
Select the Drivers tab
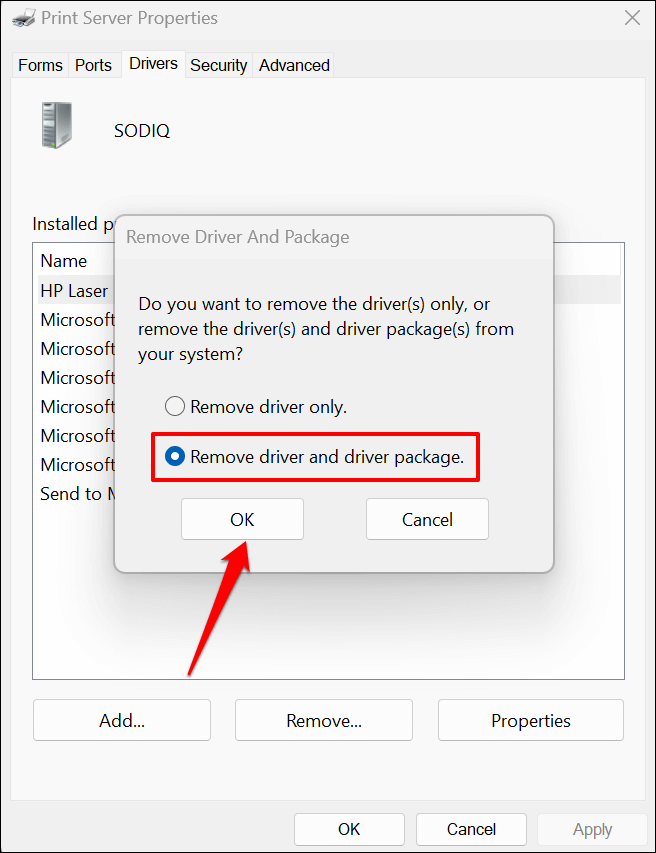click(x=153, y=64)
